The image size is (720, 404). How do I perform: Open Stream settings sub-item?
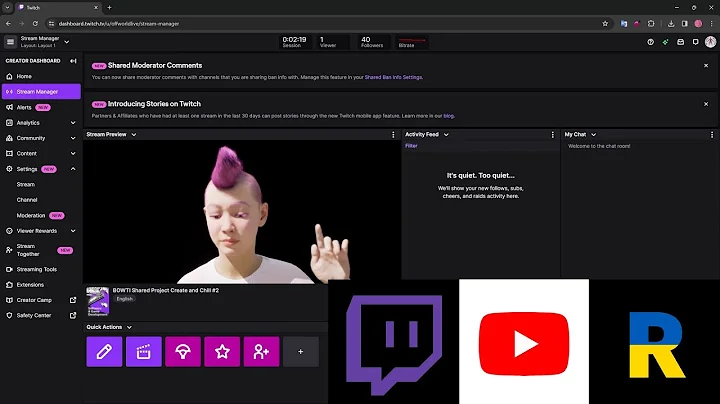pyautogui.click(x=26, y=185)
